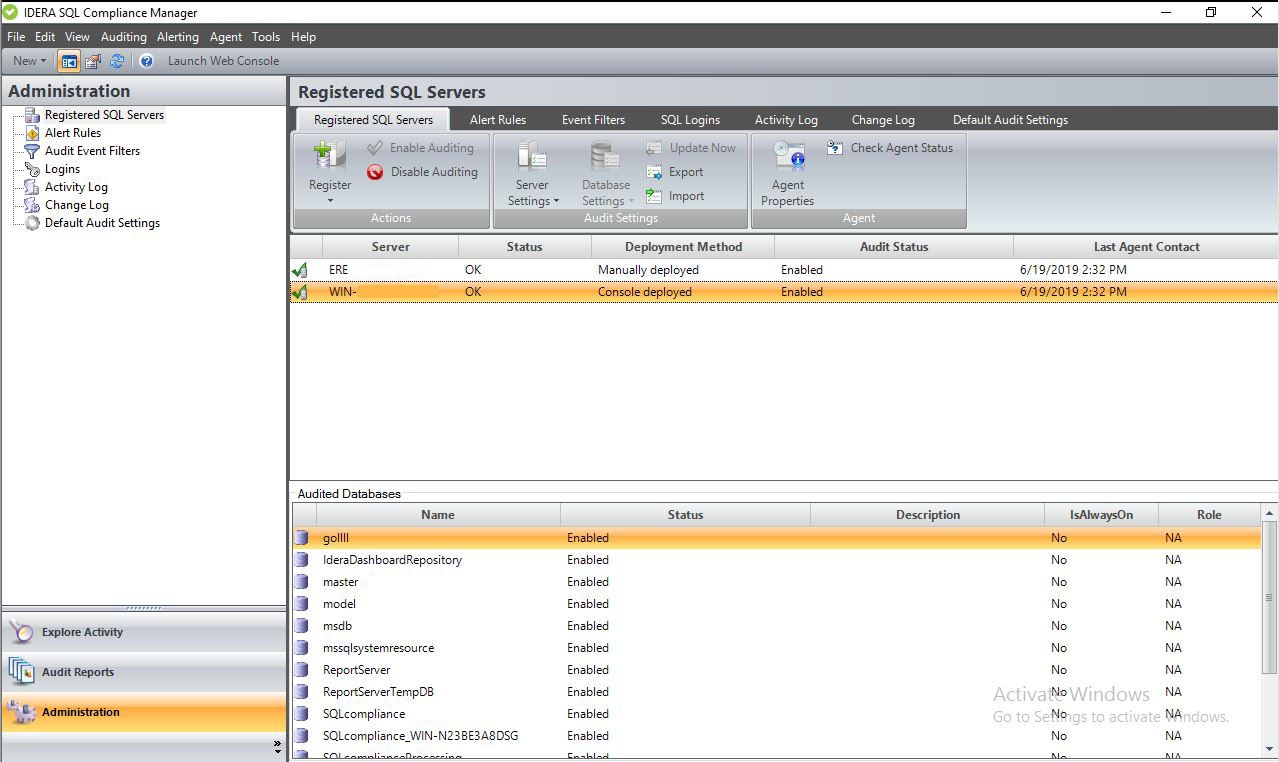Click the Help question mark toolbar icon
Viewport: 1279px width, 762px height.
146,61
